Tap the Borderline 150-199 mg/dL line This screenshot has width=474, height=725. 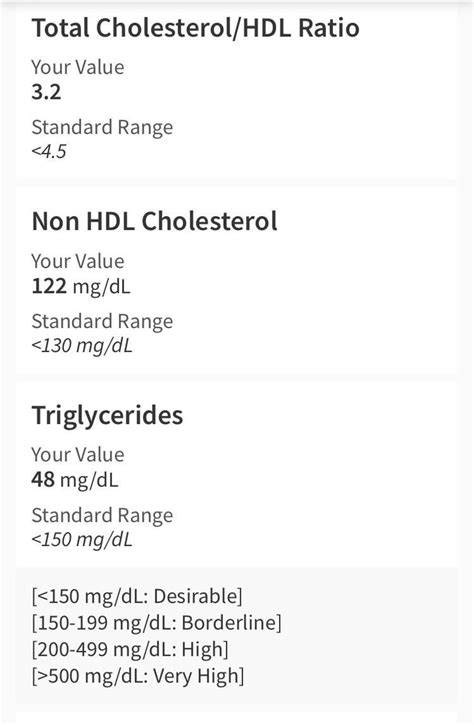coord(156,623)
